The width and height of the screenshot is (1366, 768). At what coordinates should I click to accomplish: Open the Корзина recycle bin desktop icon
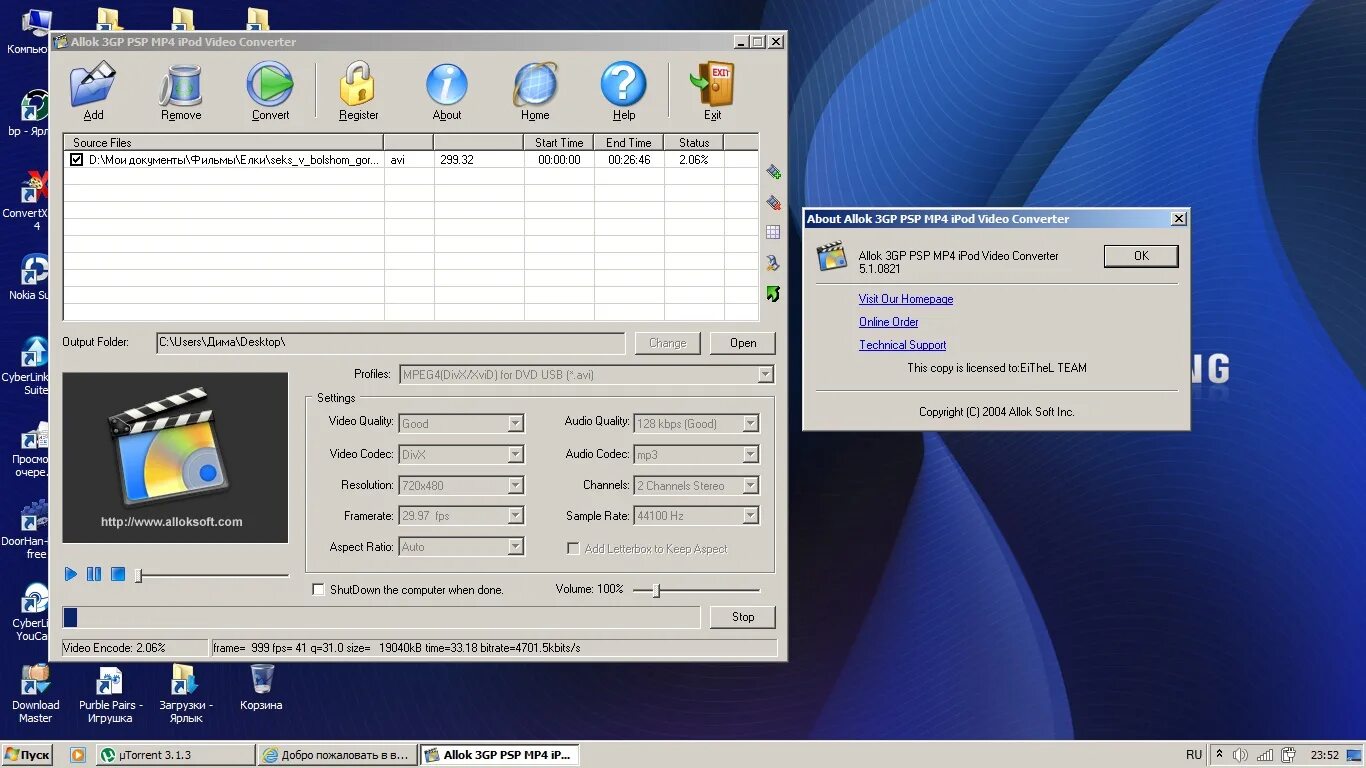(261, 687)
